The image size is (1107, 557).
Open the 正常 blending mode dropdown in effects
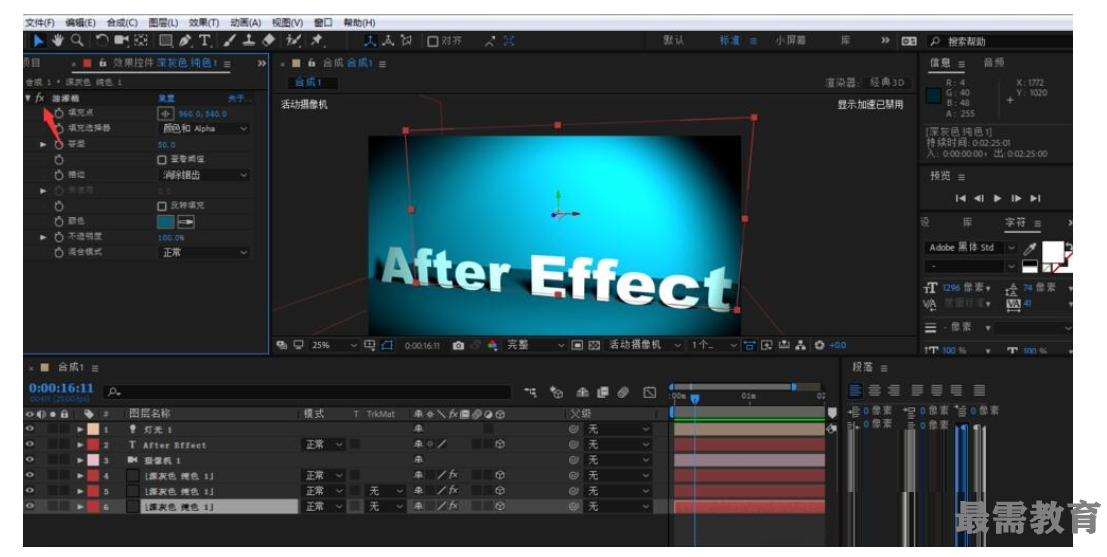205,252
